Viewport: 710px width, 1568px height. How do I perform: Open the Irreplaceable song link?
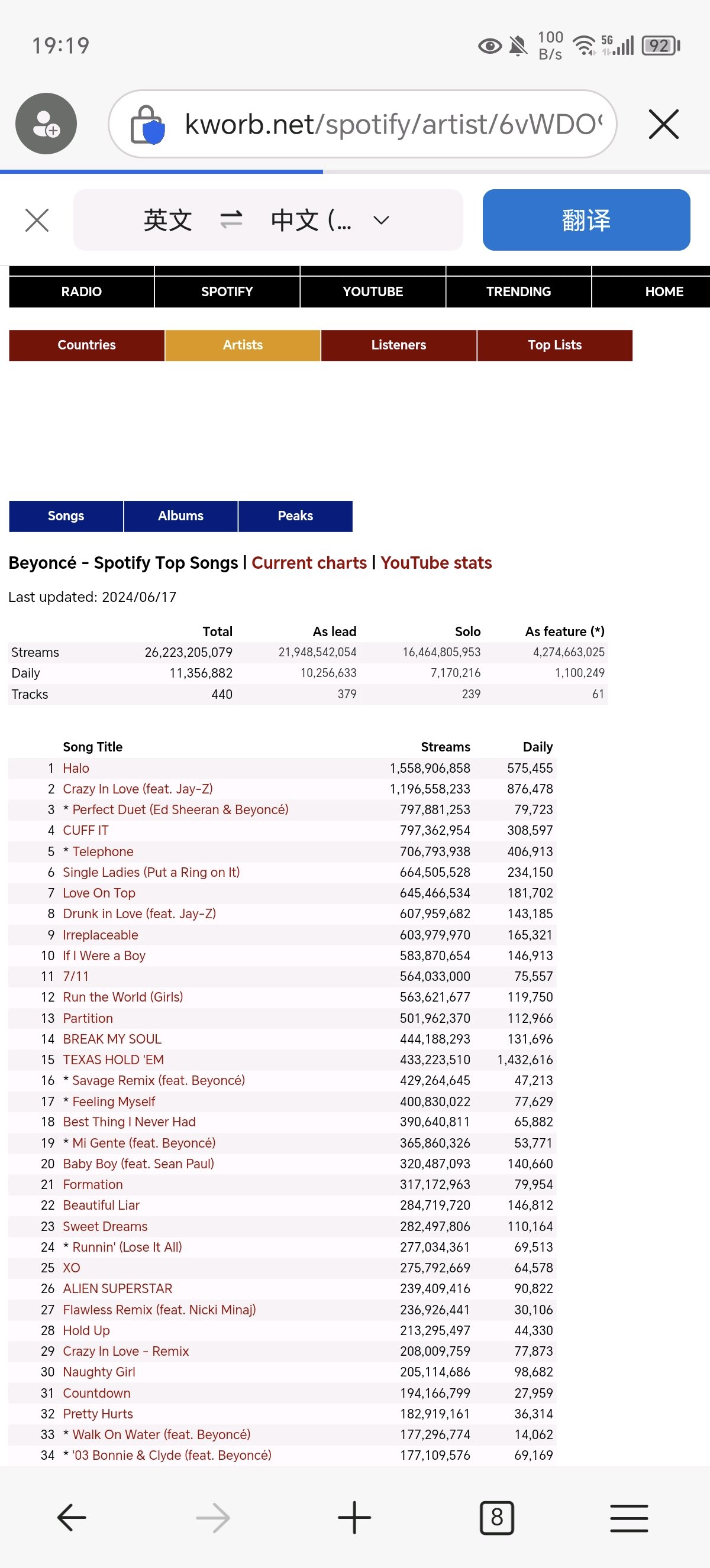pyautogui.click(x=101, y=935)
